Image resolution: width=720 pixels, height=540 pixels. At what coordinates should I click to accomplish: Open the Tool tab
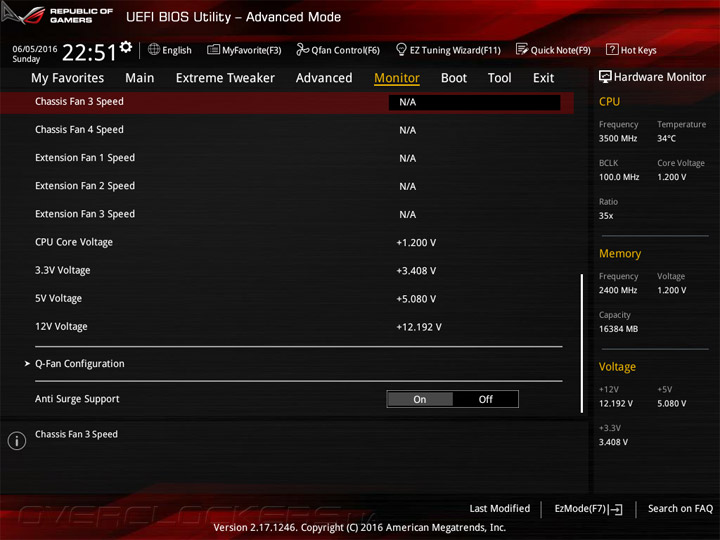500,78
